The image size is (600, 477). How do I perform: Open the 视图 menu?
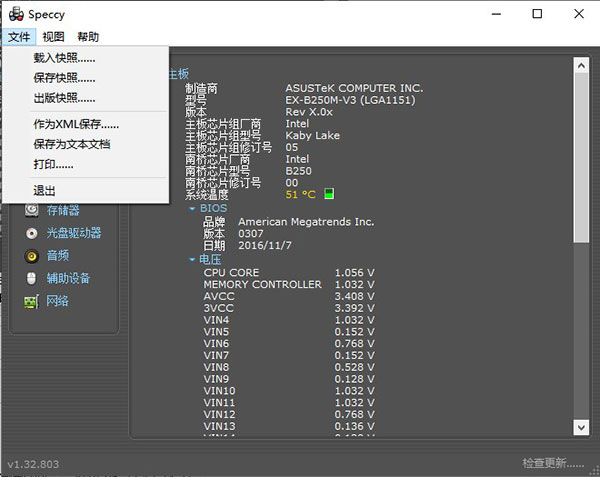coord(53,37)
